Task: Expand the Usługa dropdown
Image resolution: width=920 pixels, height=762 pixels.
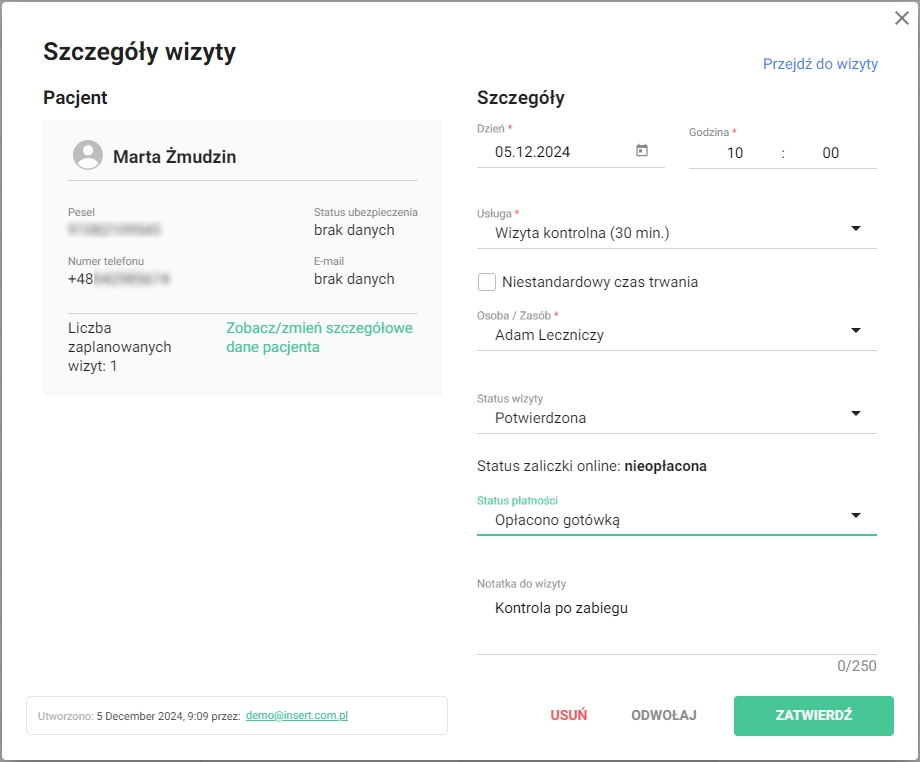Action: tap(855, 229)
